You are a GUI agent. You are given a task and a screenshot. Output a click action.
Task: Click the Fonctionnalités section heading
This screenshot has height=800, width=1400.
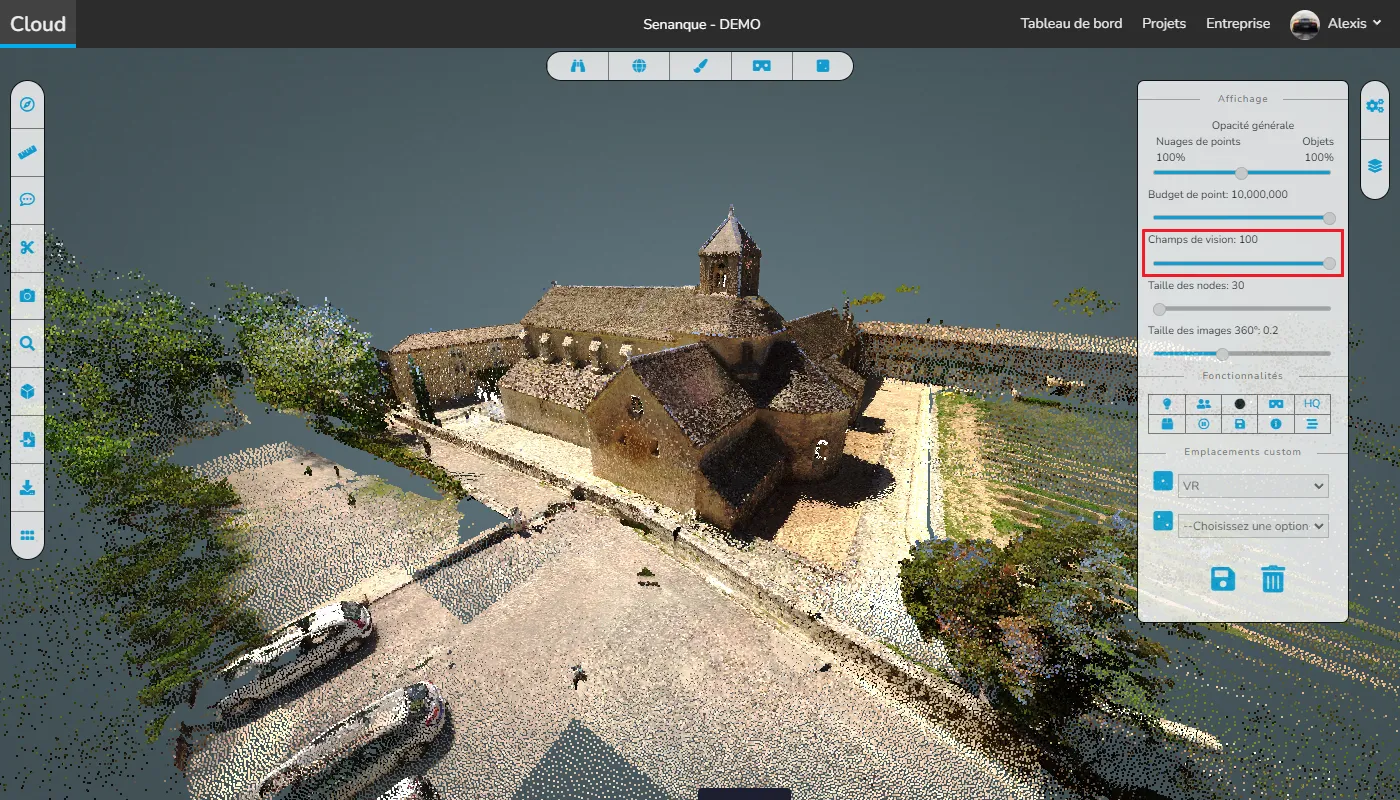click(1243, 376)
